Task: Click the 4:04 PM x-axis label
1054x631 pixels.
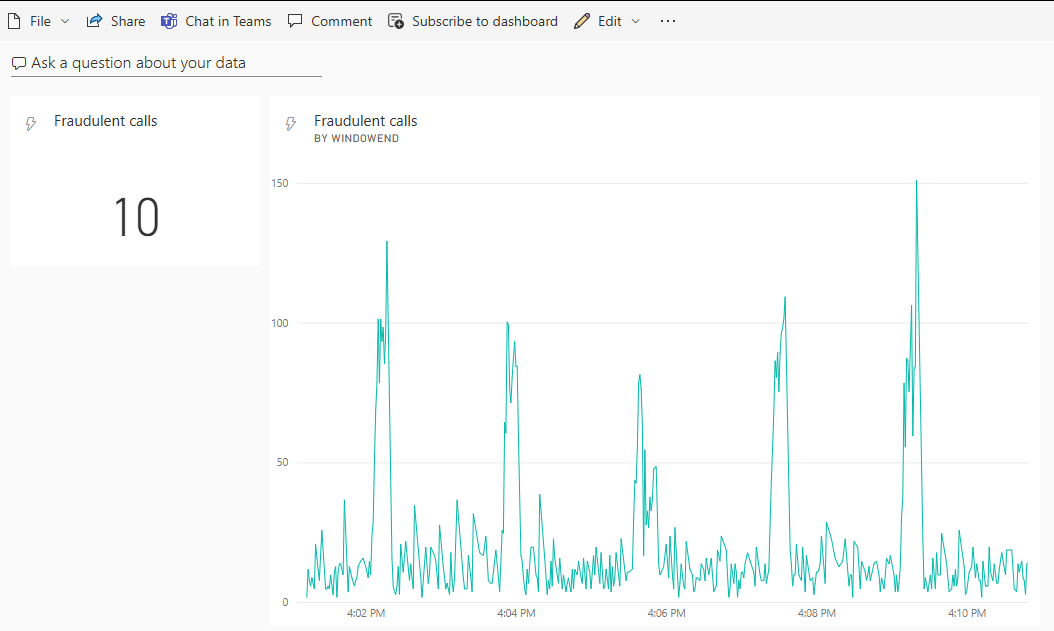Action: [516, 613]
